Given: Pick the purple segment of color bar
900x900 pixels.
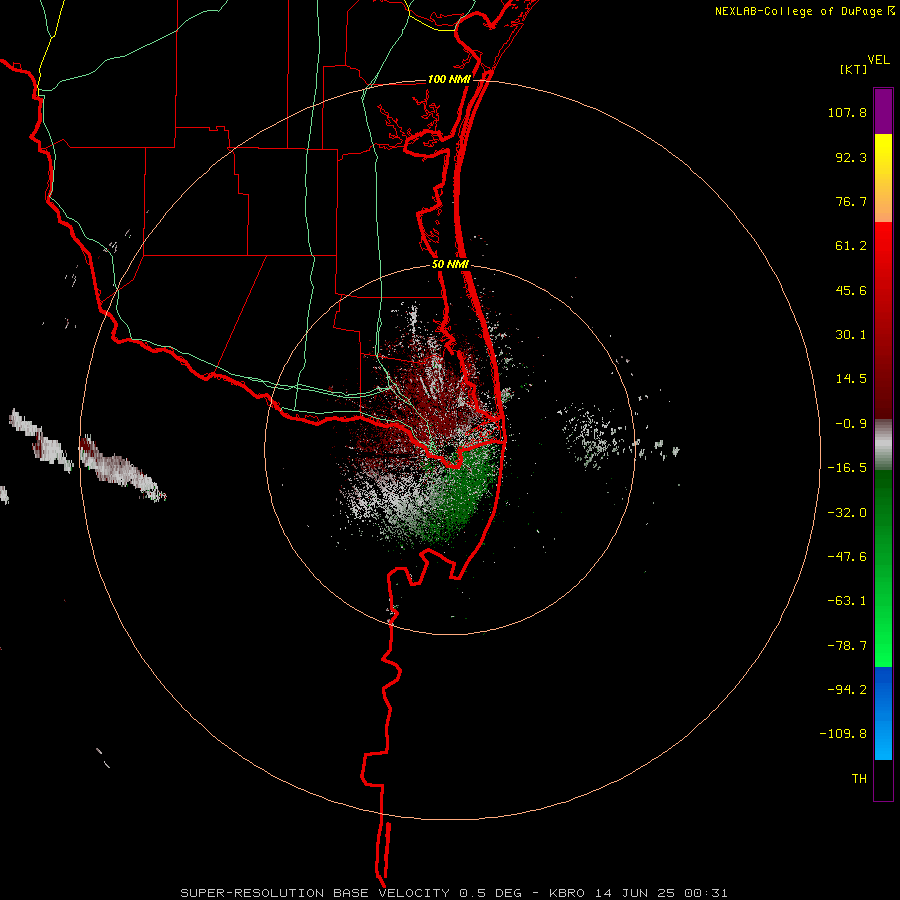Looking at the screenshot, I should [883, 111].
